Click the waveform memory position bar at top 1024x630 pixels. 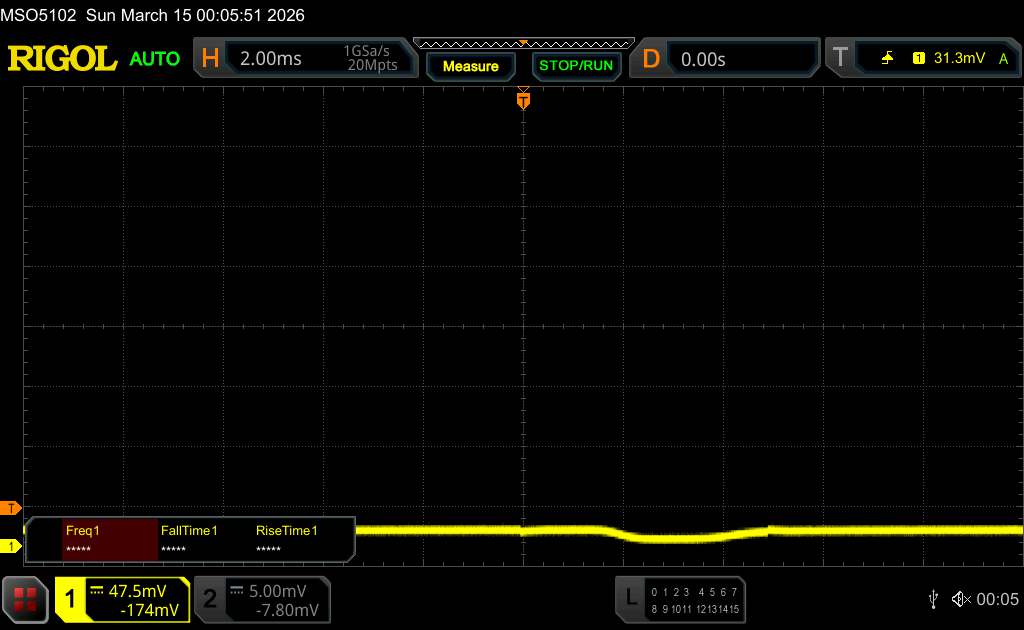pyautogui.click(x=523, y=43)
